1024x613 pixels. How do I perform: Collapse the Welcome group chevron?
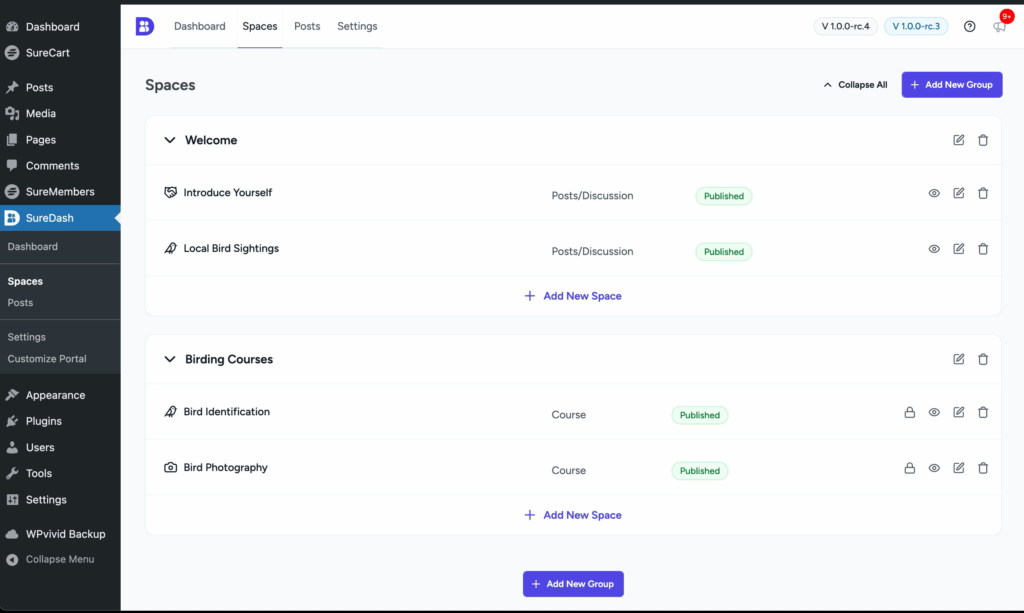click(170, 141)
